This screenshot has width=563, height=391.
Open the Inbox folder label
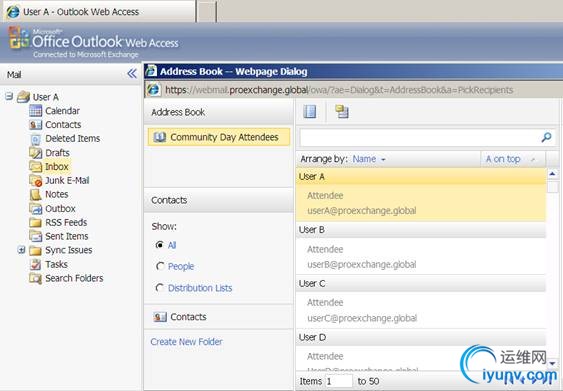coord(56,167)
